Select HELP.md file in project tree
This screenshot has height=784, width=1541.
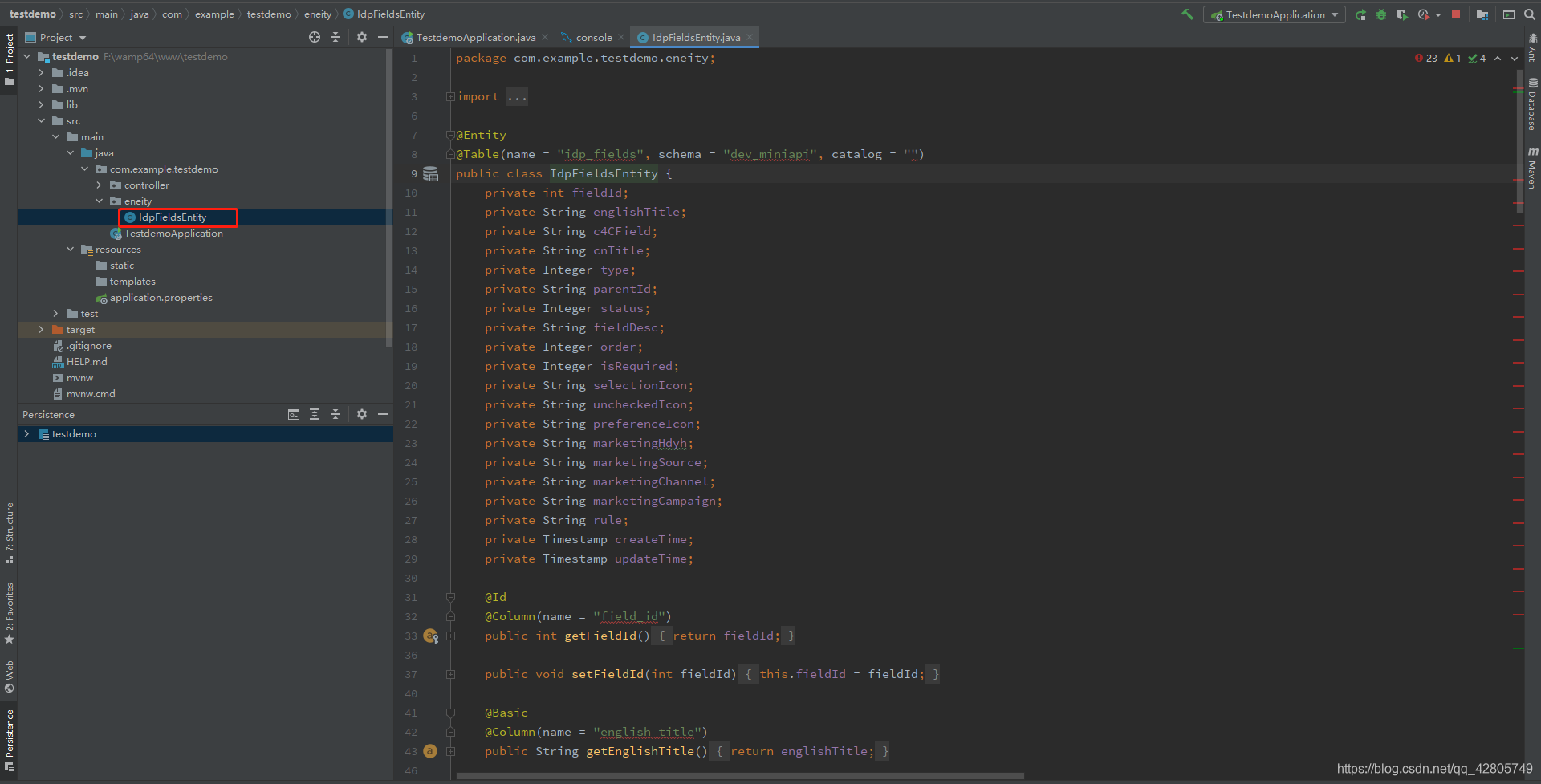click(87, 361)
